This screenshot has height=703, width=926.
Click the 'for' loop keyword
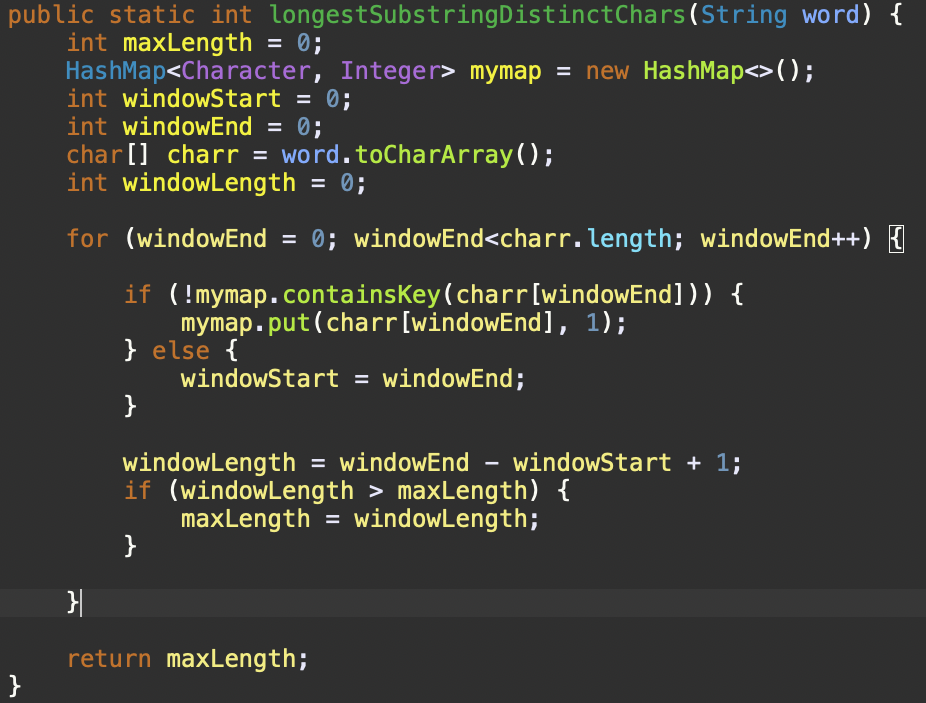[x=87, y=239]
